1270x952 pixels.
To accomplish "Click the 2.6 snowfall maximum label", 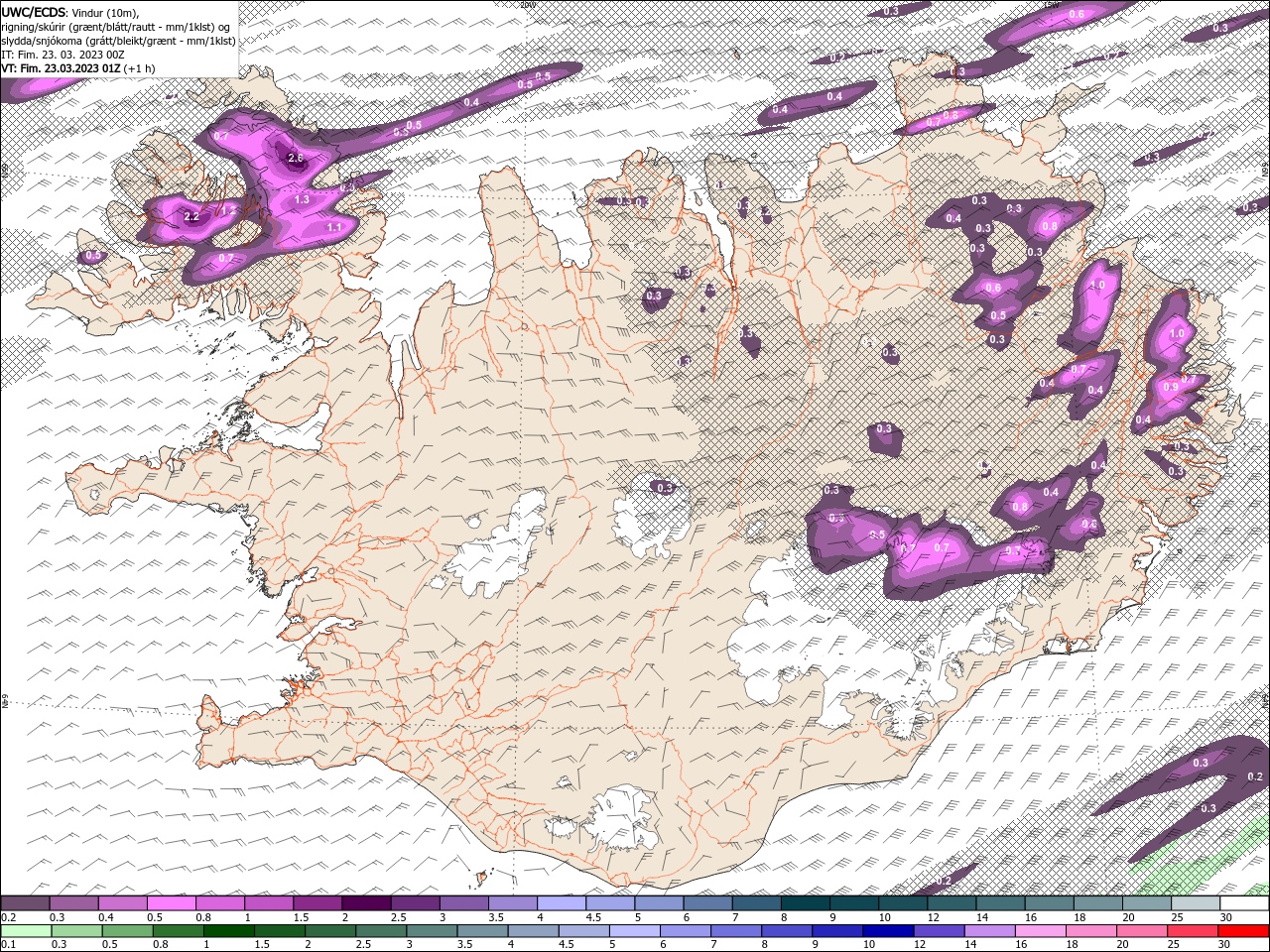I will click(295, 158).
